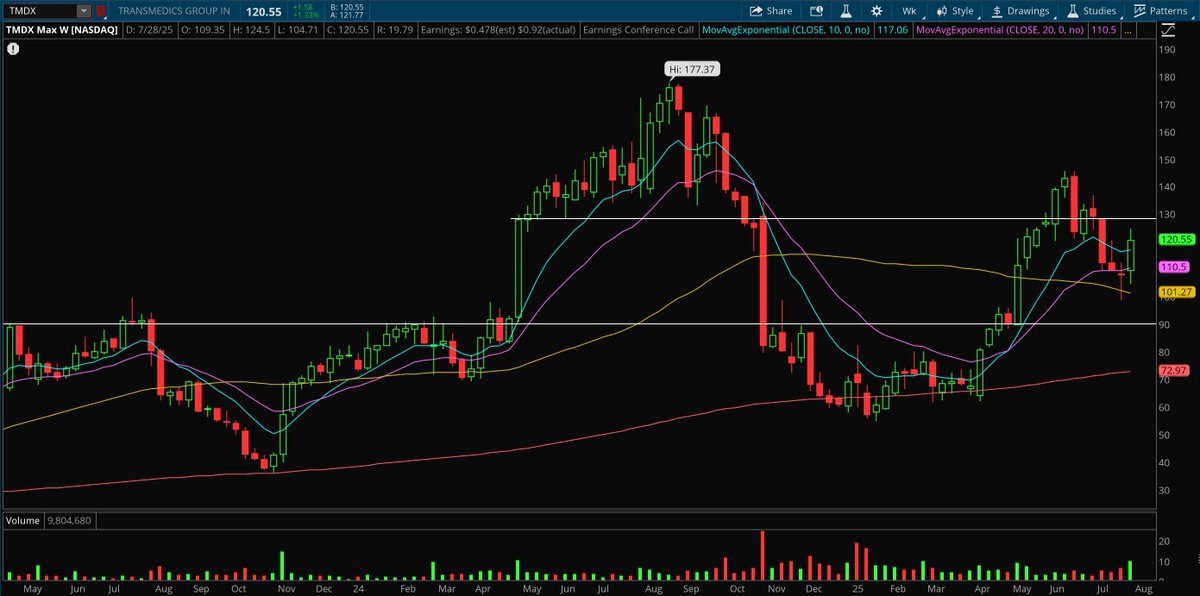Open the Wk timeframe dropdown
This screenshot has width=1200, height=596.
909,11
